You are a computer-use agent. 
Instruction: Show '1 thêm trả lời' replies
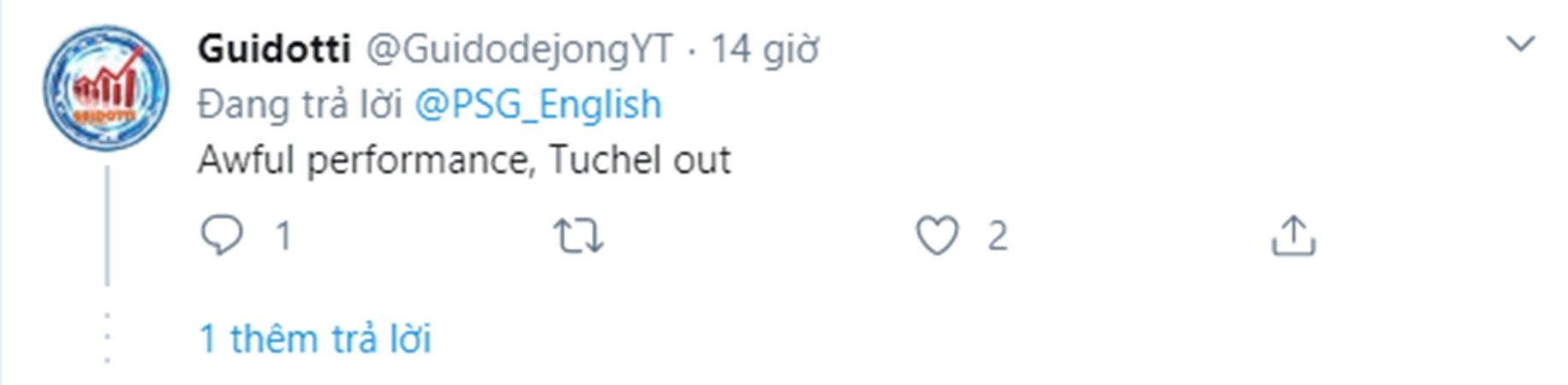315,339
